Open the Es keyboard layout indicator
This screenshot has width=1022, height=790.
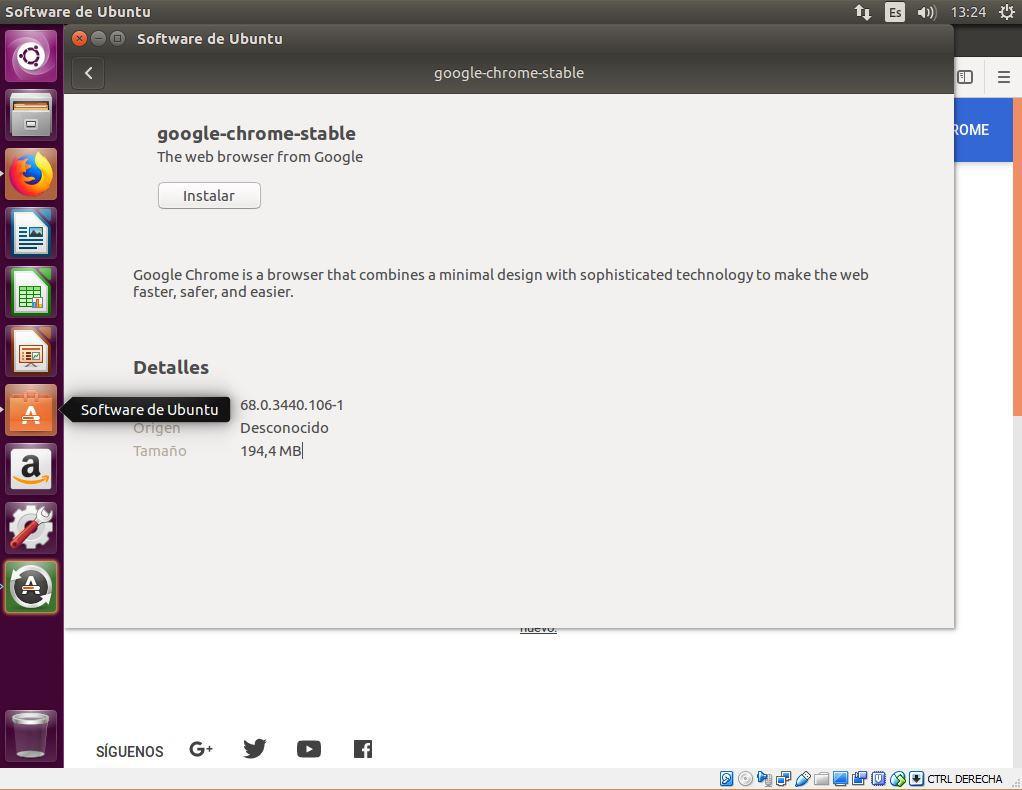(x=893, y=12)
